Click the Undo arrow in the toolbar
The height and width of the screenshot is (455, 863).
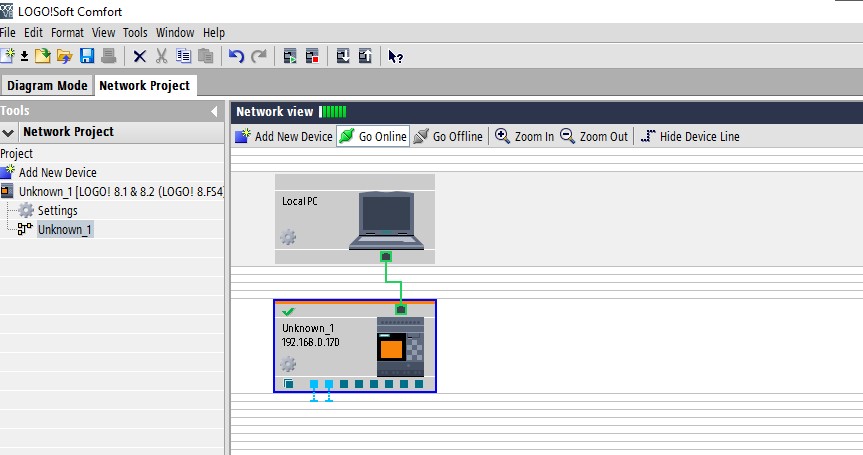click(236, 56)
